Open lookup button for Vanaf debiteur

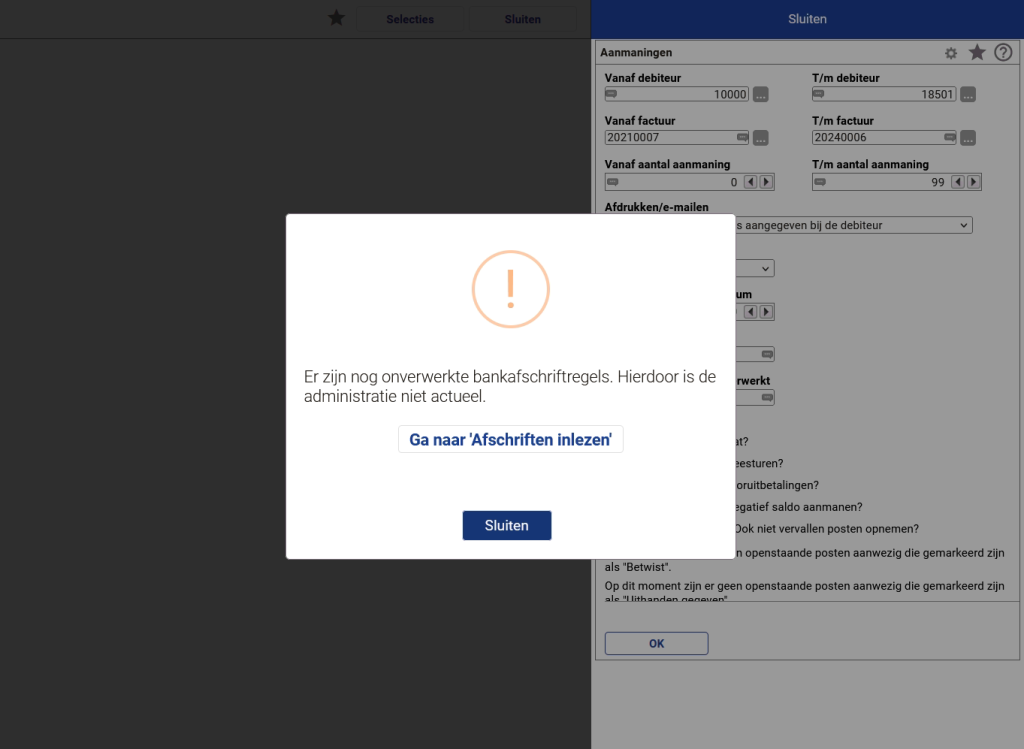pyautogui.click(x=761, y=94)
